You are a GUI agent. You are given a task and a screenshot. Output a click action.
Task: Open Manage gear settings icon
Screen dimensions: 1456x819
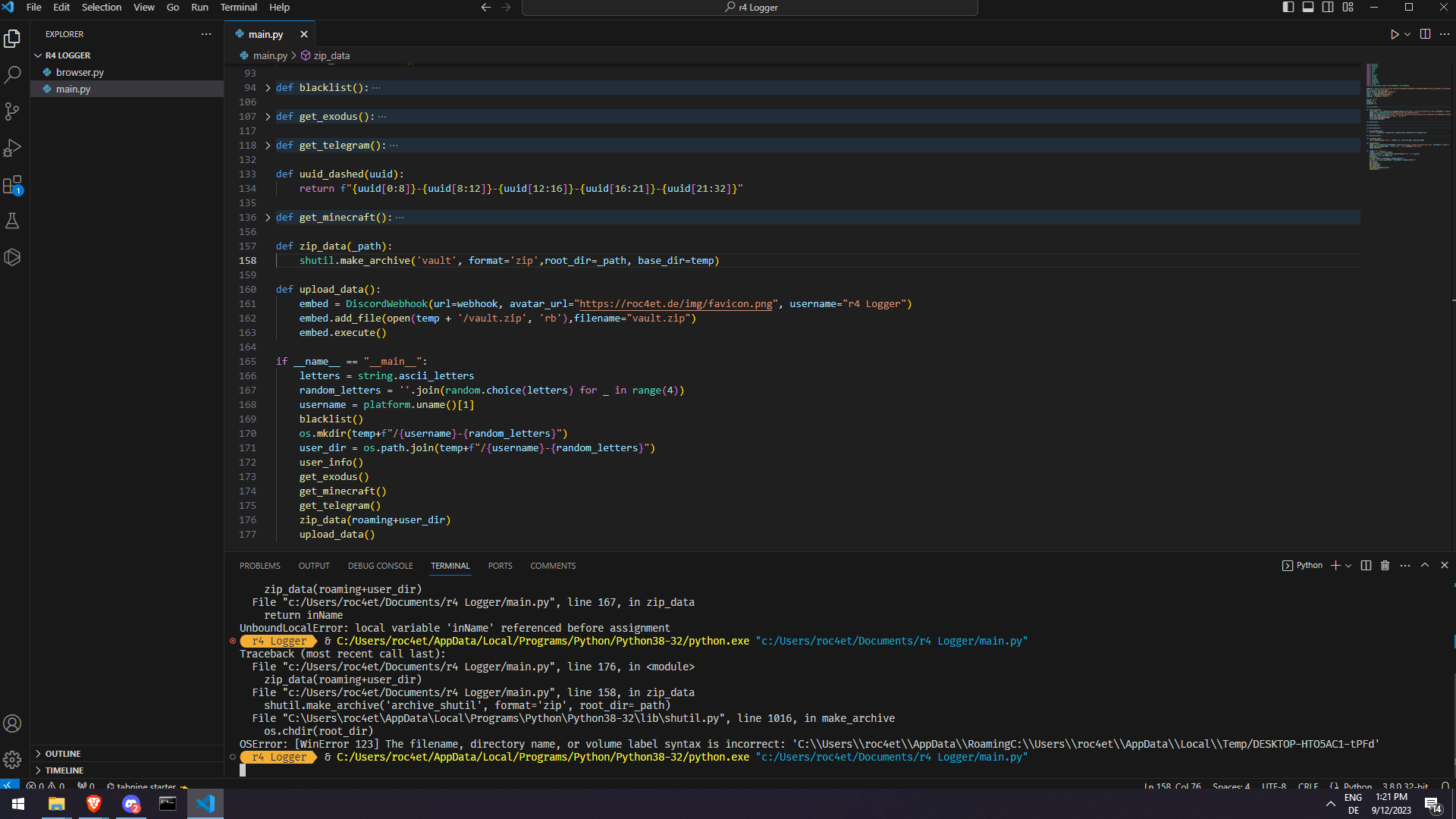(12, 759)
